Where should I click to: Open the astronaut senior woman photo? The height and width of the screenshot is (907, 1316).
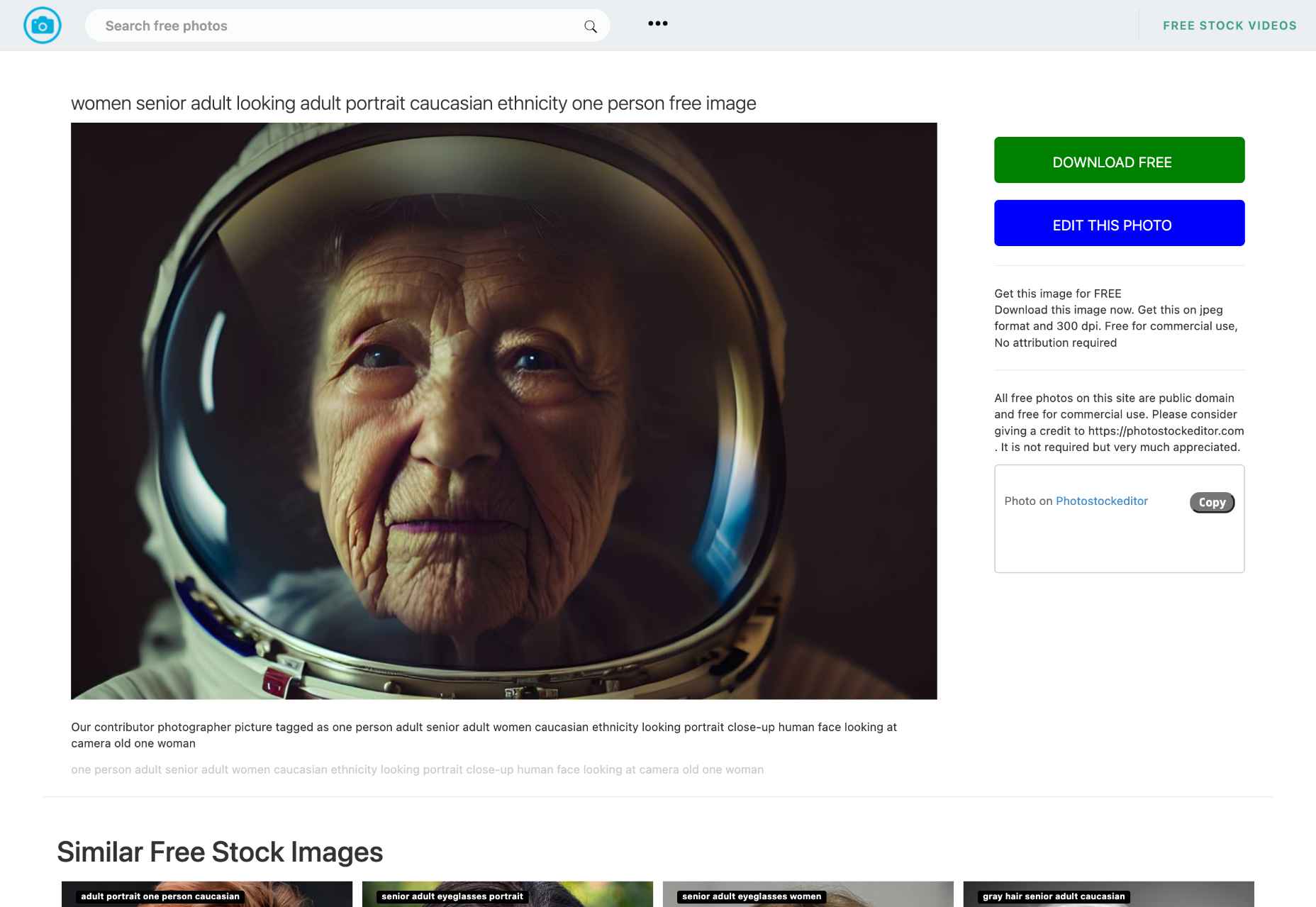point(503,411)
